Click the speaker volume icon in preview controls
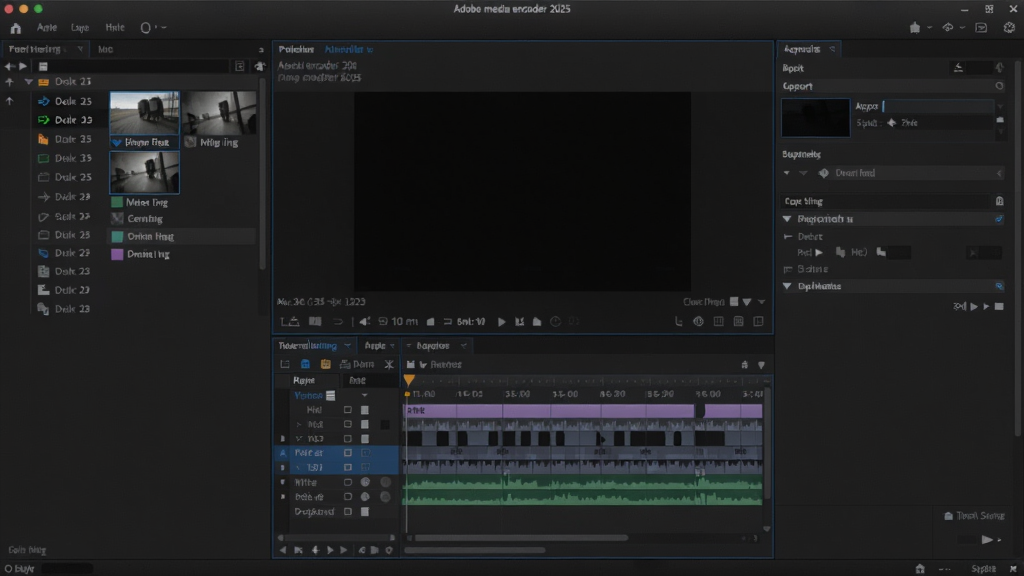This screenshot has height=576, width=1024. point(365,321)
